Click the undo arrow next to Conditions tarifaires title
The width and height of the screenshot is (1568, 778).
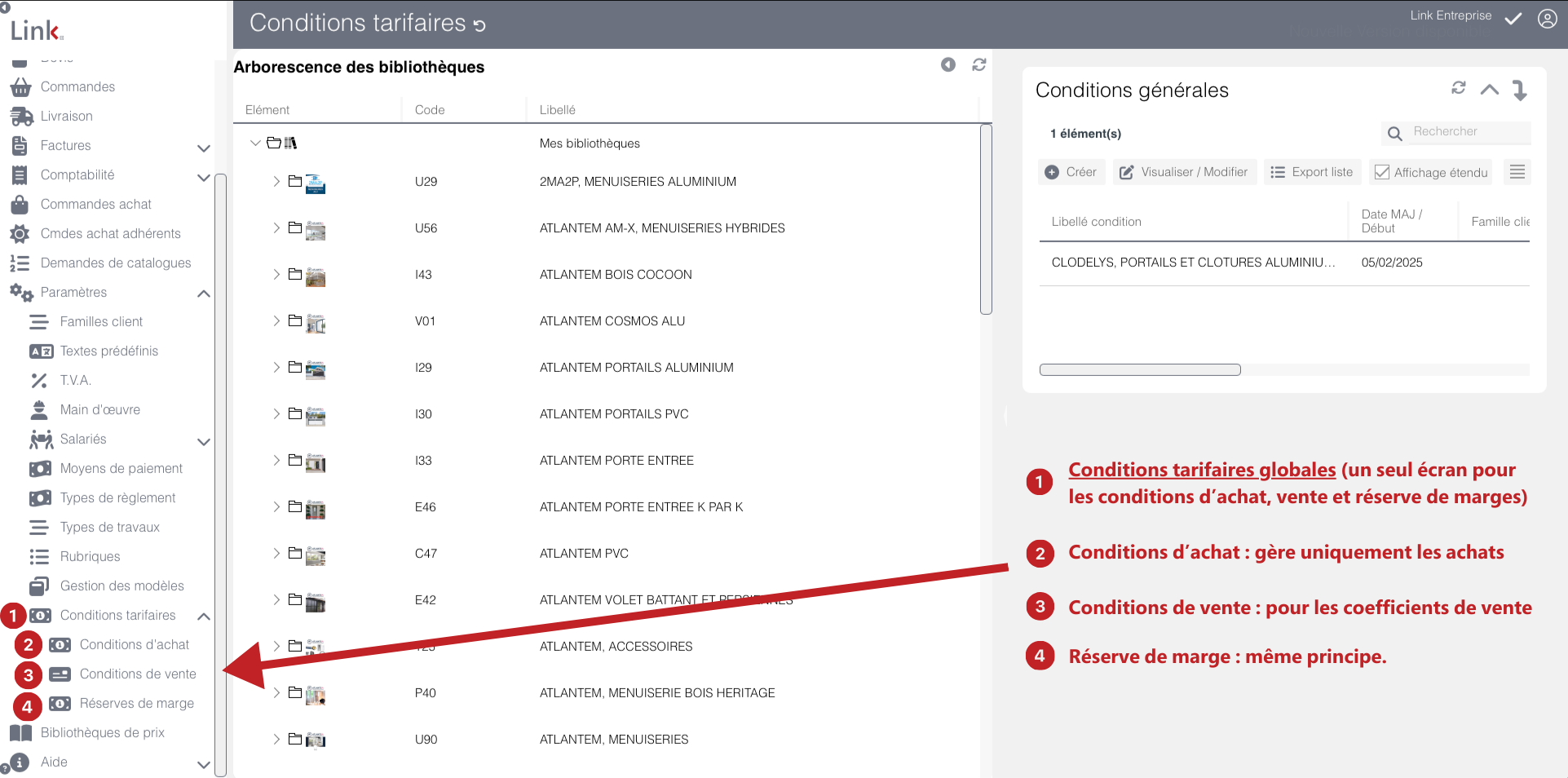479,25
